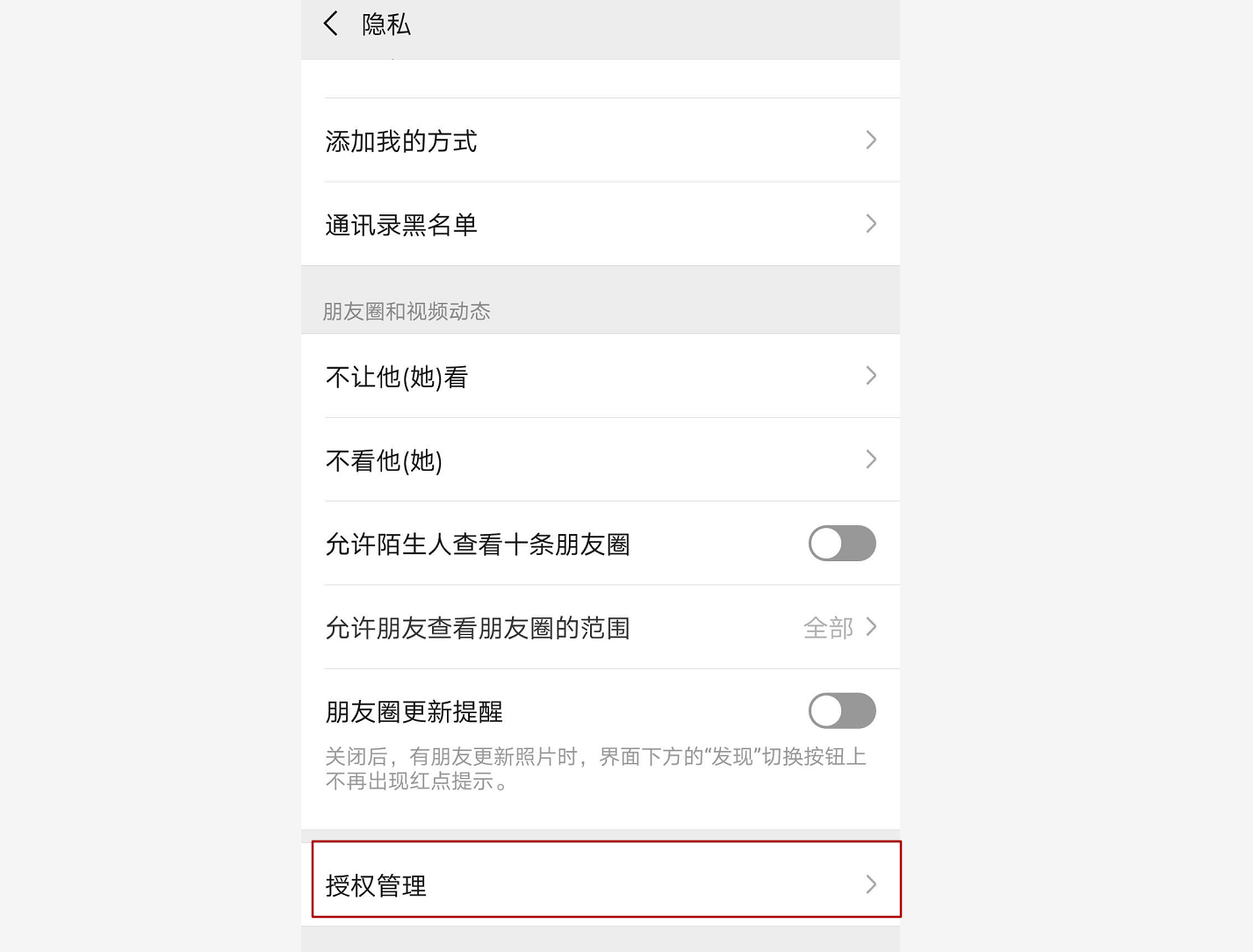Click chevron next to 不看他(她)

[x=871, y=459]
